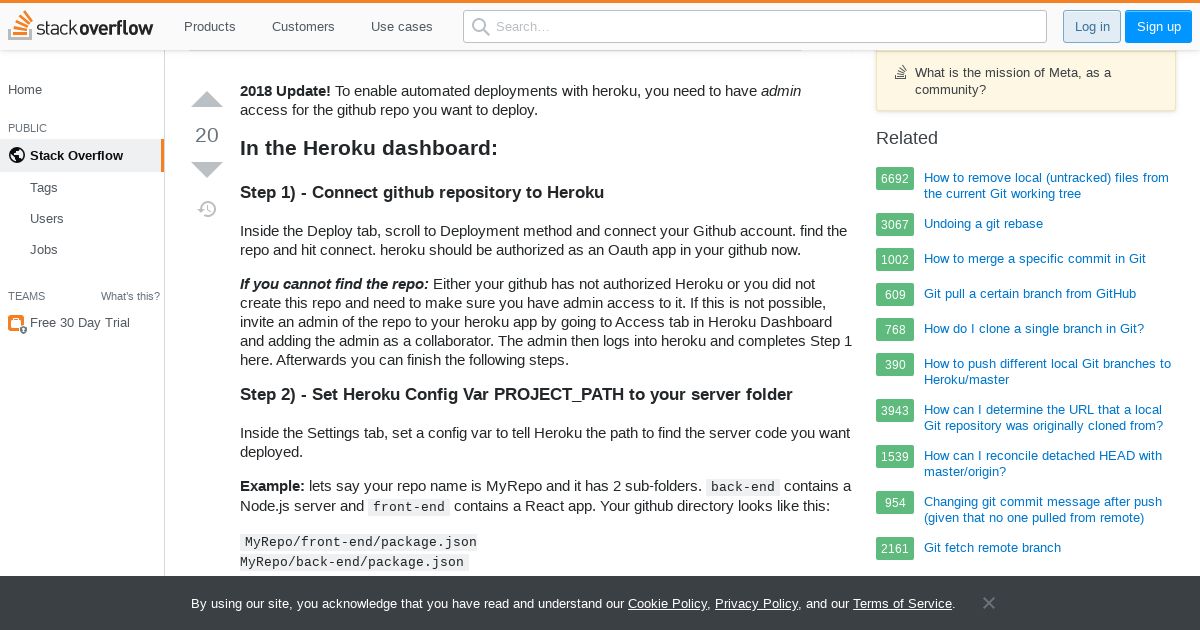Open How to merge a specific commit
Viewport: 1200px width, 630px height.
(1035, 258)
